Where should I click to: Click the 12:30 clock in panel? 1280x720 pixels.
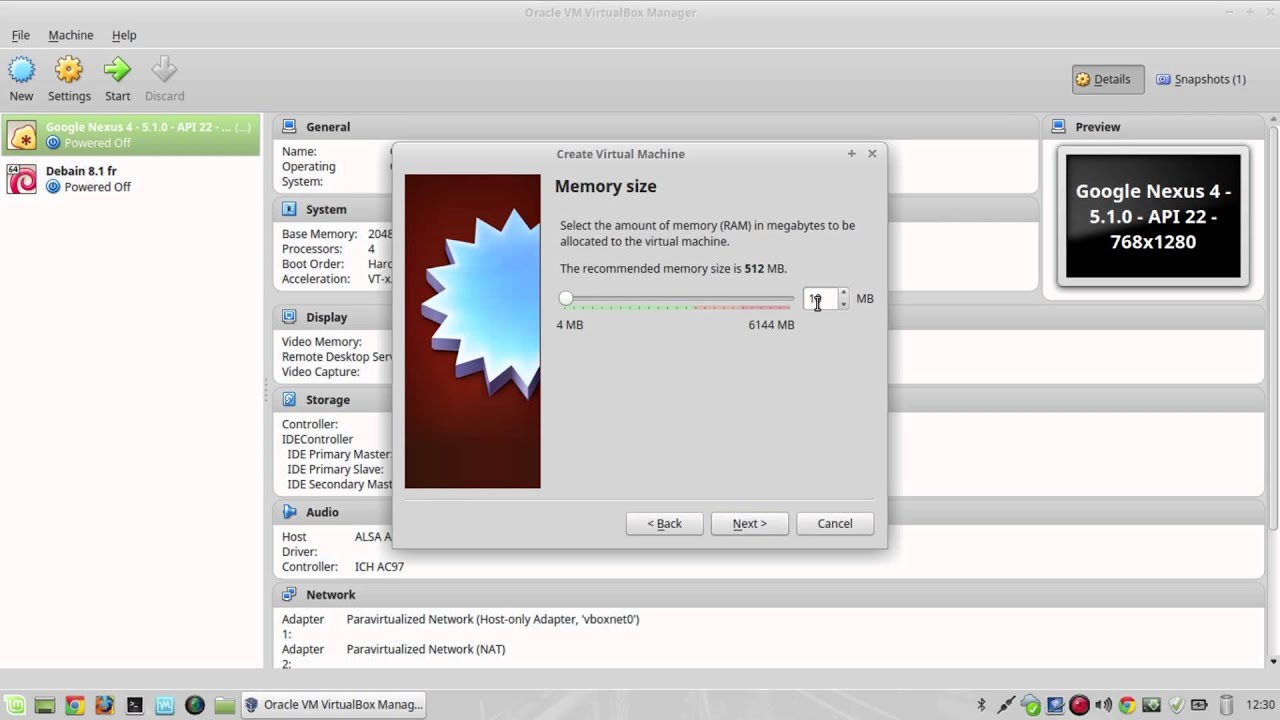pyautogui.click(x=1261, y=705)
